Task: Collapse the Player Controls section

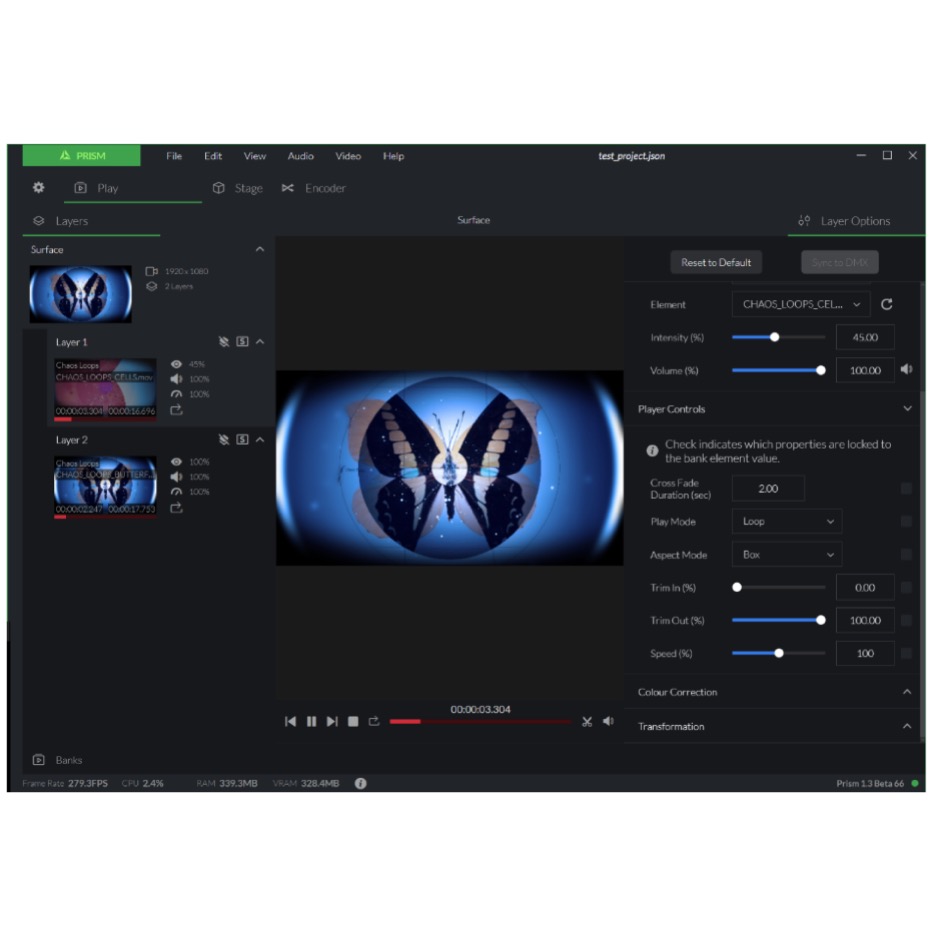Action: pyautogui.click(x=907, y=409)
